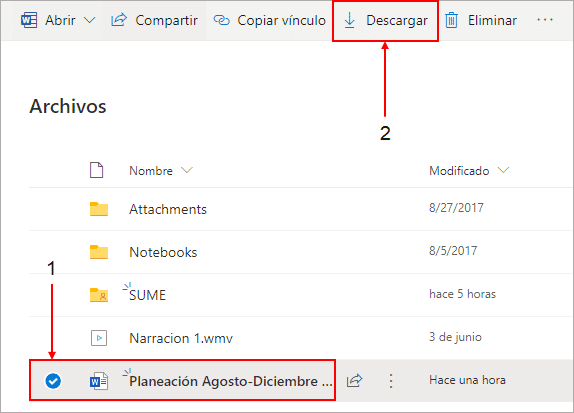Click the Eliminar button label
Image resolution: width=574 pixels, height=413 pixels.
[x=492, y=20]
